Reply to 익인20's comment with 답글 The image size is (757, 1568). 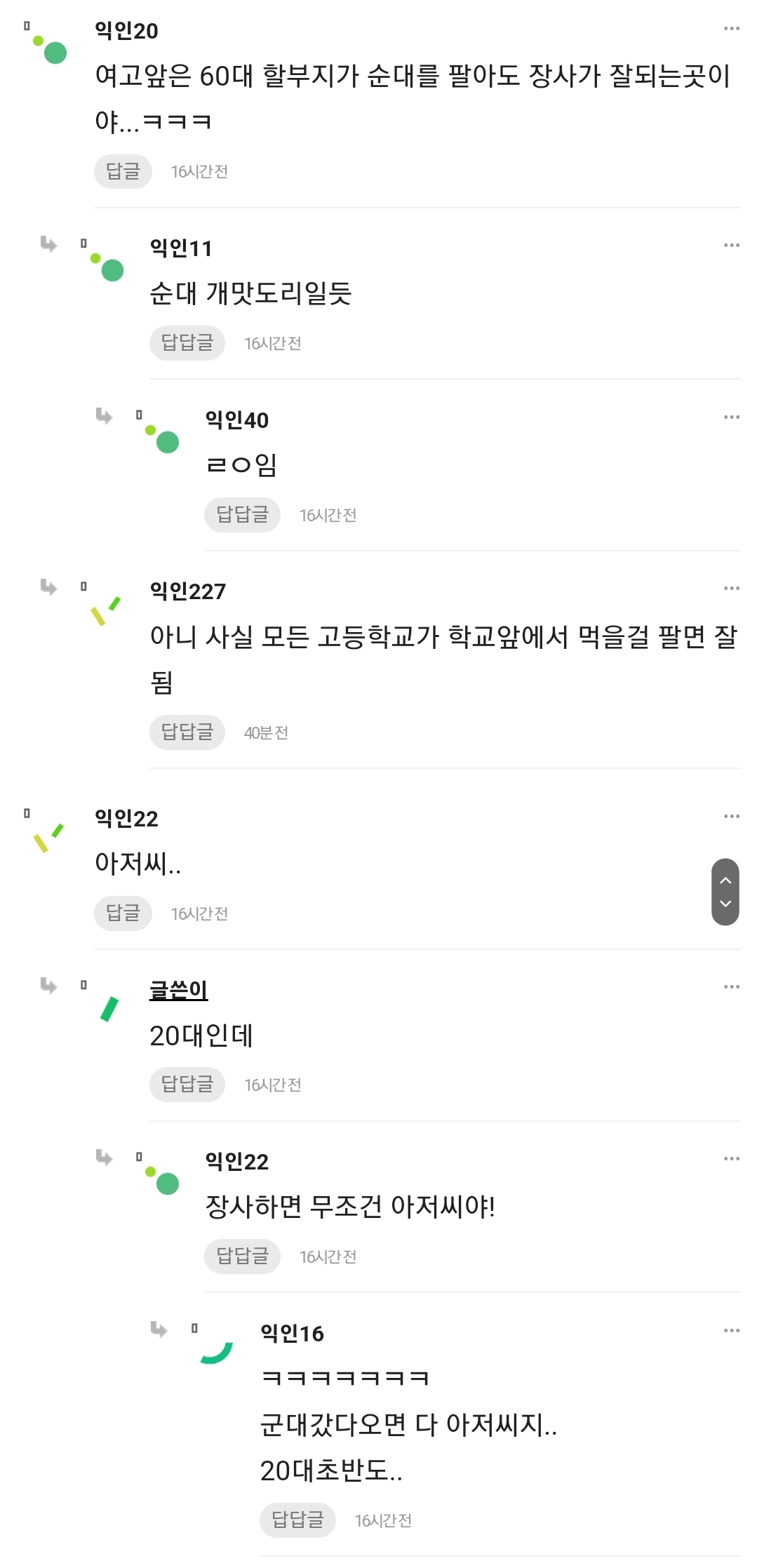[x=123, y=172]
